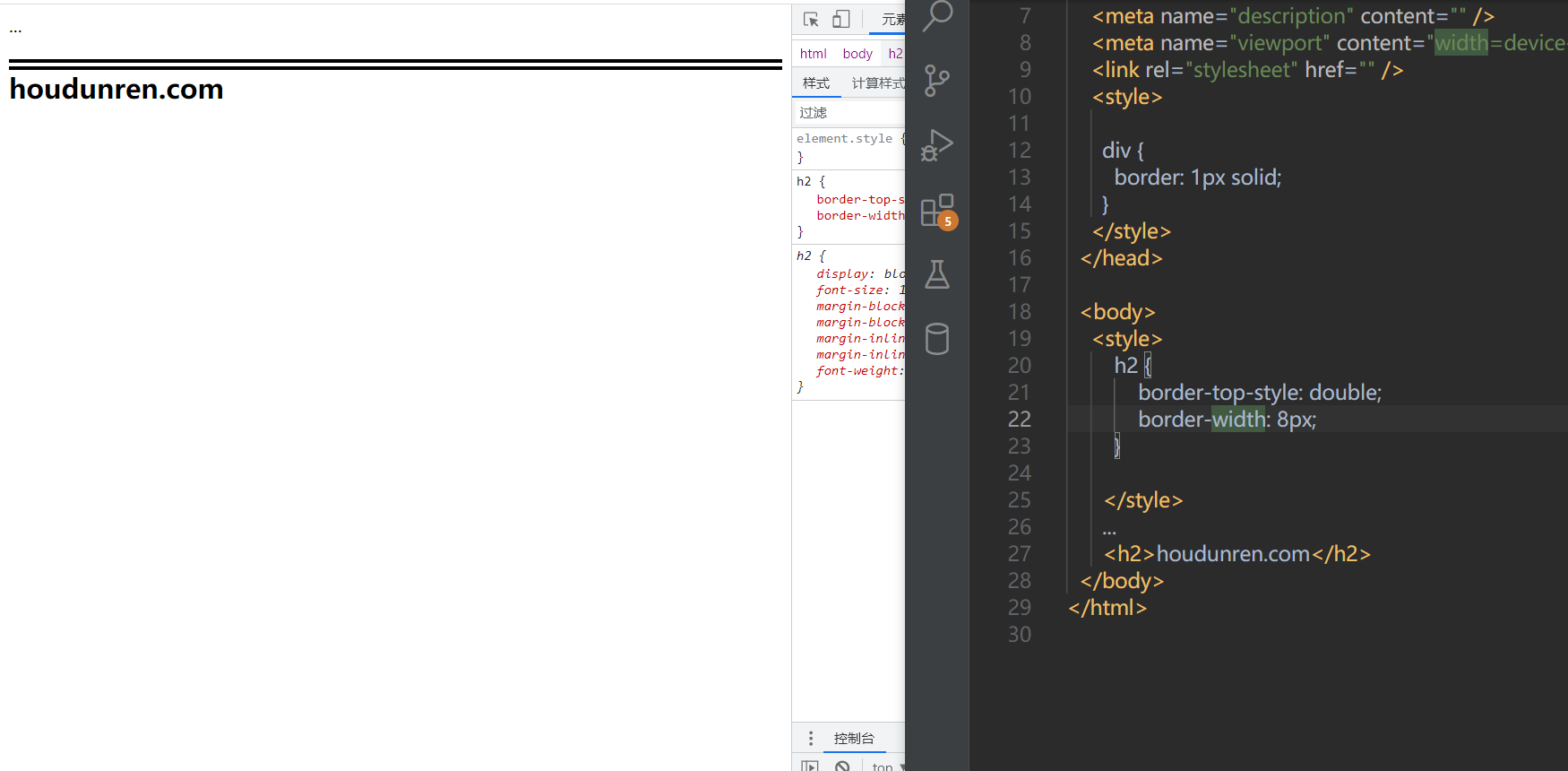Switch to the 样式 tab
The image size is (1568, 771).
pos(816,83)
